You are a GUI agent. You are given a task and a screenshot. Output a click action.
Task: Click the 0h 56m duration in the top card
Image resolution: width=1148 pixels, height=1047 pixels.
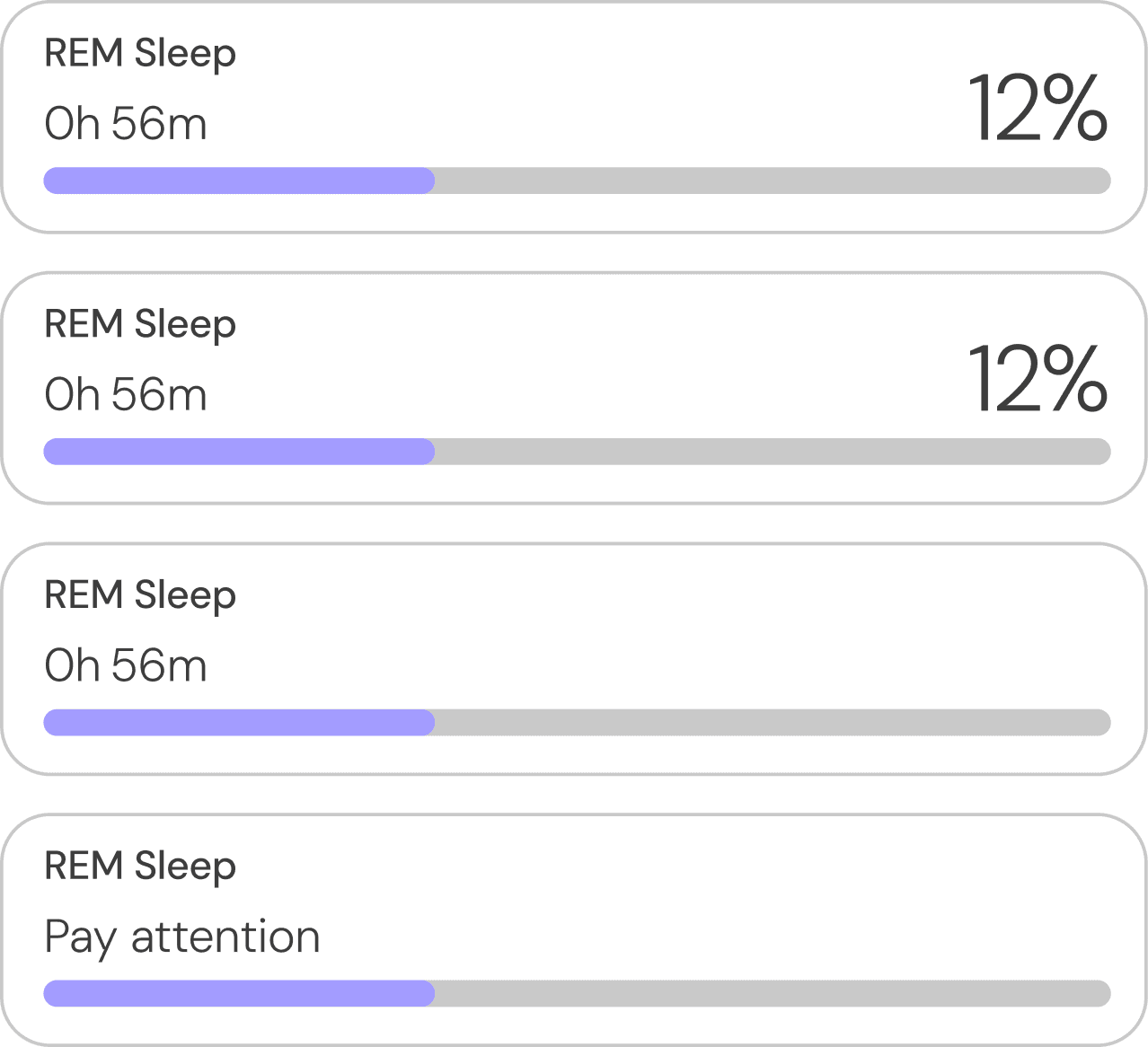tap(126, 124)
